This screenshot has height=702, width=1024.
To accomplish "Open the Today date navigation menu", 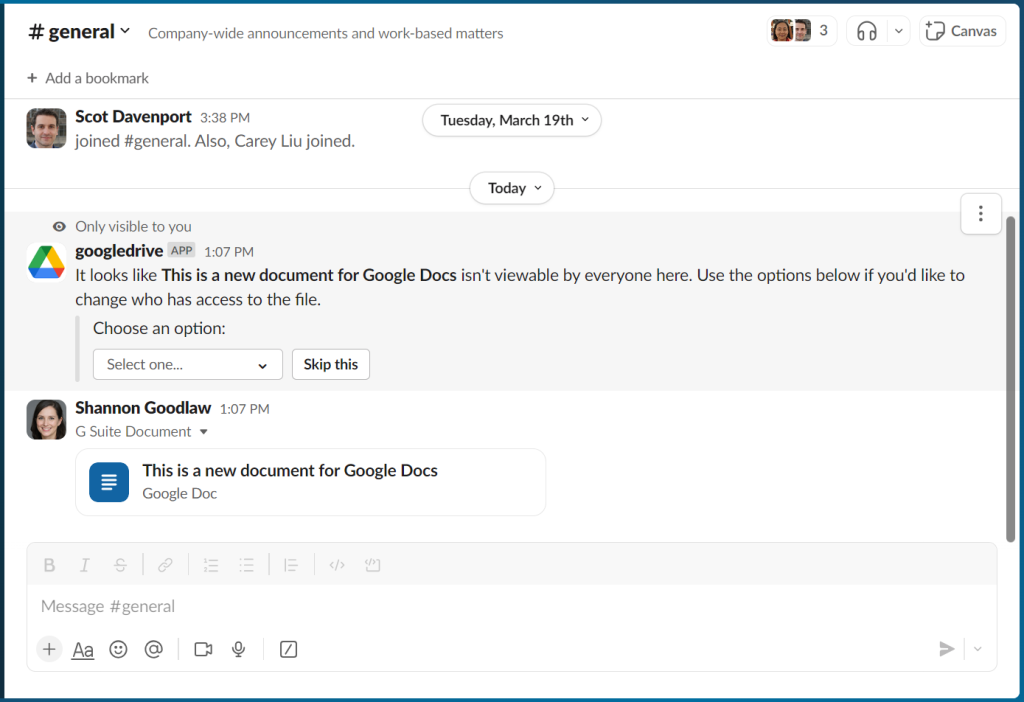I will click(x=511, y=188).
